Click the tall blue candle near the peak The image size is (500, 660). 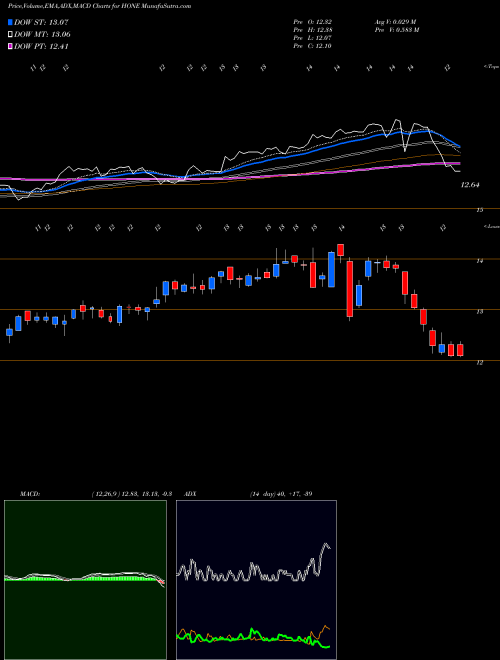click(x=332, y=269)
